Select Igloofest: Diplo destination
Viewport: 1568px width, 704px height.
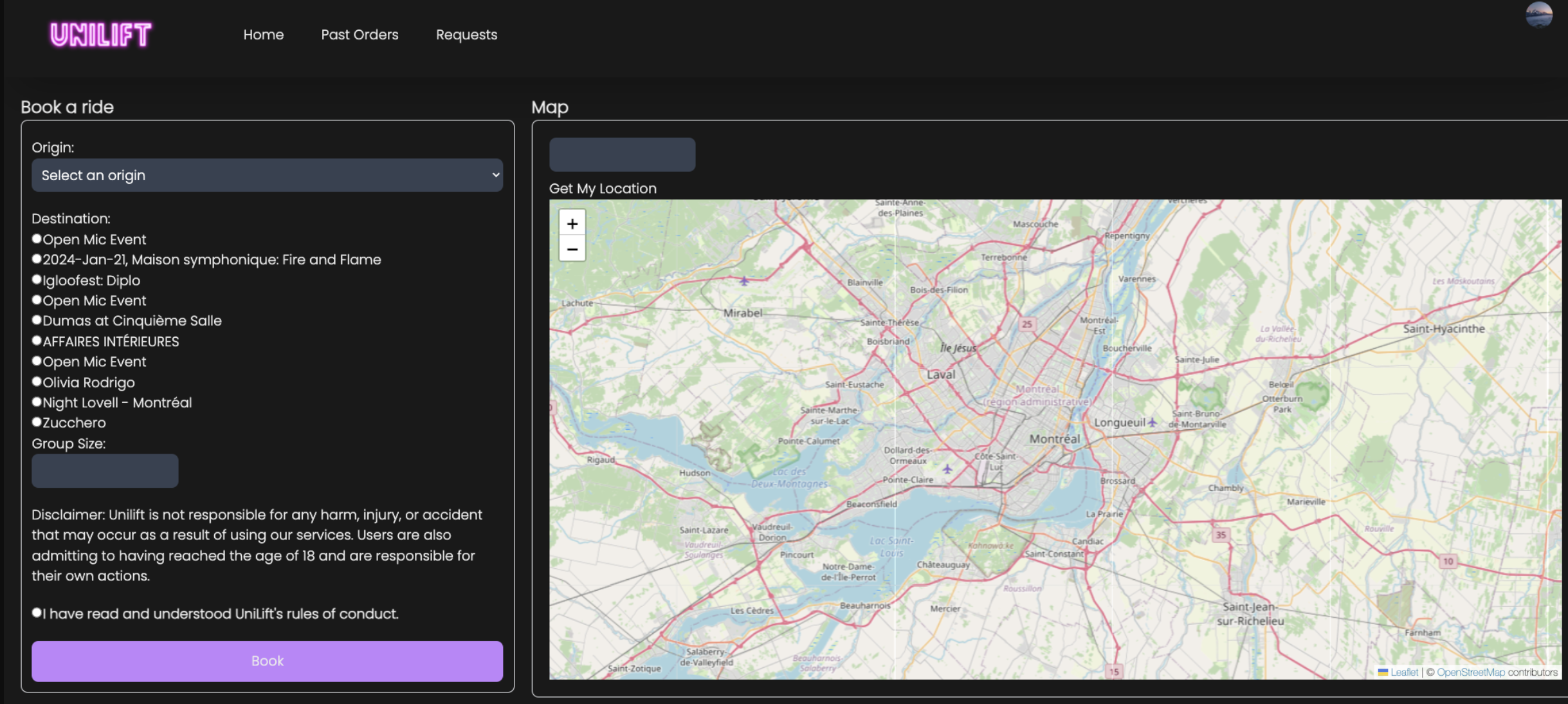coord(37,279)
